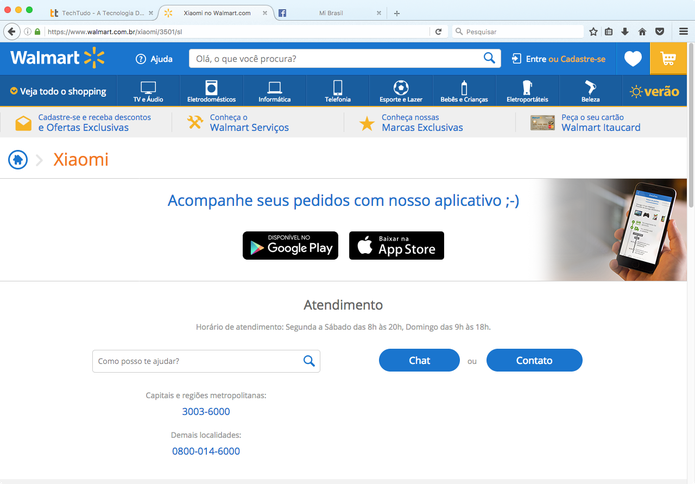695x484 pixels.
Task: Close the Mi Brasil tab
Action: point(379,13)
